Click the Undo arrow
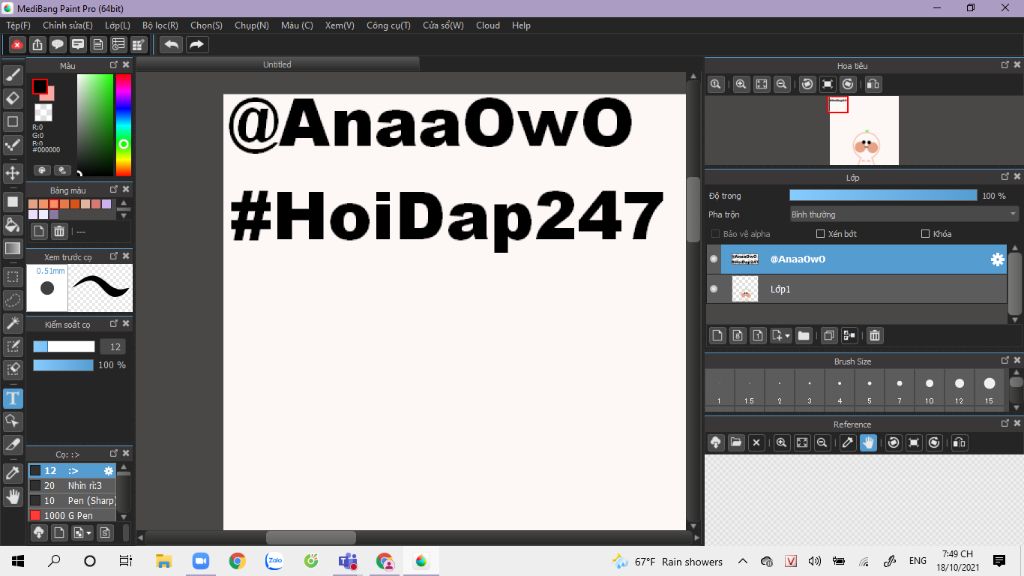 pos(171,44)
